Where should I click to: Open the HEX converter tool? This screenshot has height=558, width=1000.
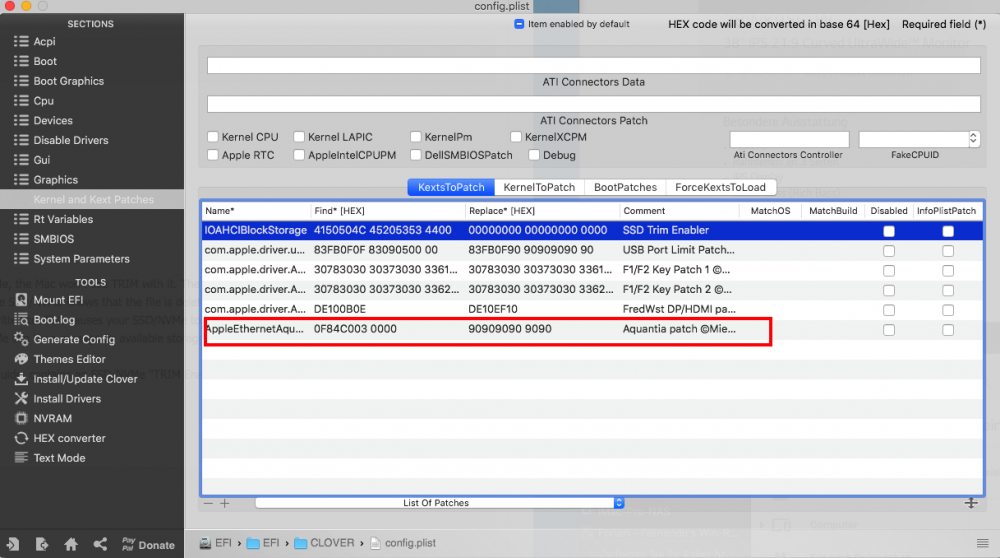pyautogui.click(x=70, y=438)
